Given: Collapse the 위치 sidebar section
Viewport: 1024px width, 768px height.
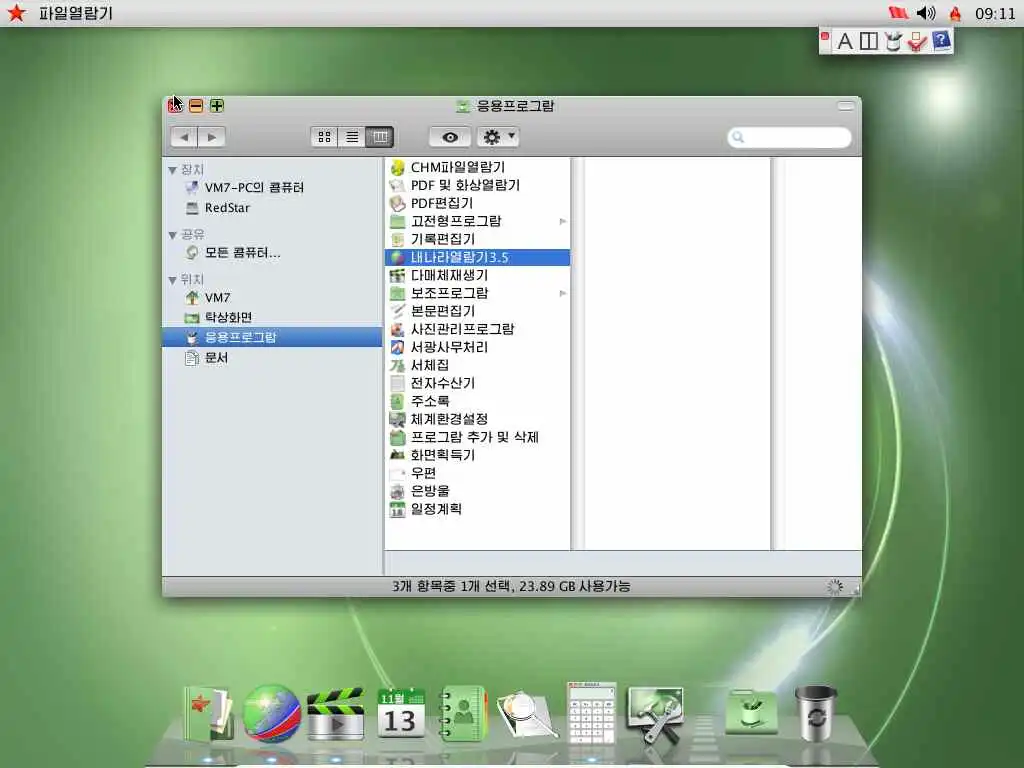Looking at the screenshot, I should pos(172,280).
